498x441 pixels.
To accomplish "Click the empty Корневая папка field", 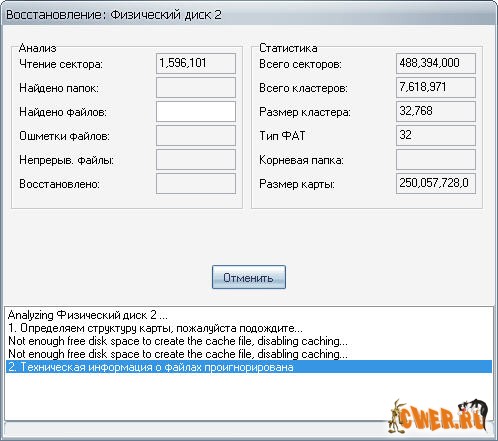I will click(x=436, y=159).
